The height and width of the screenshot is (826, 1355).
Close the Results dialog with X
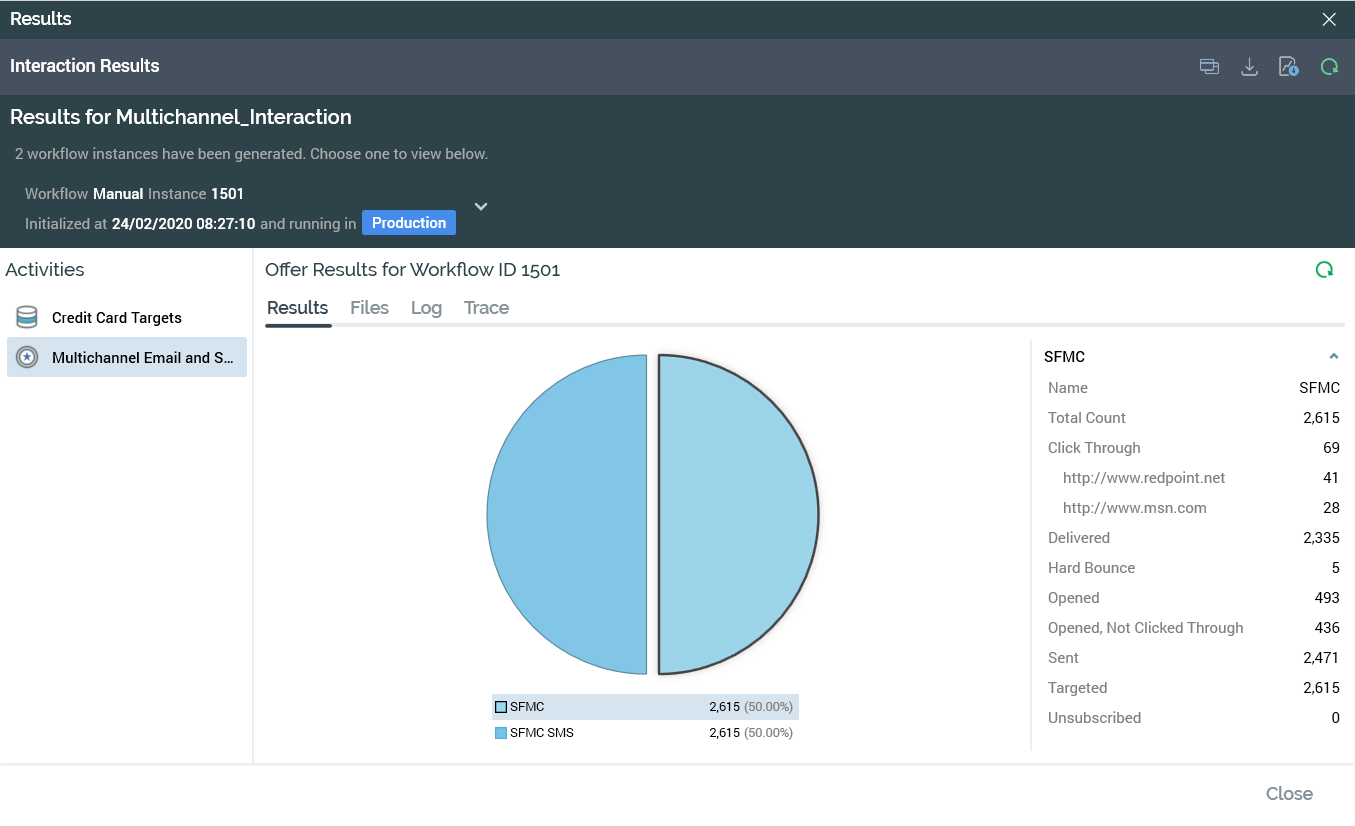click(1329, 20)
